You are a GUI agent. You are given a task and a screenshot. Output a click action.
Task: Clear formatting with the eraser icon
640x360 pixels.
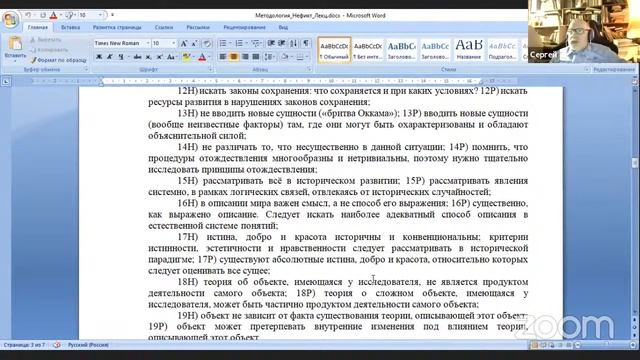207,43
